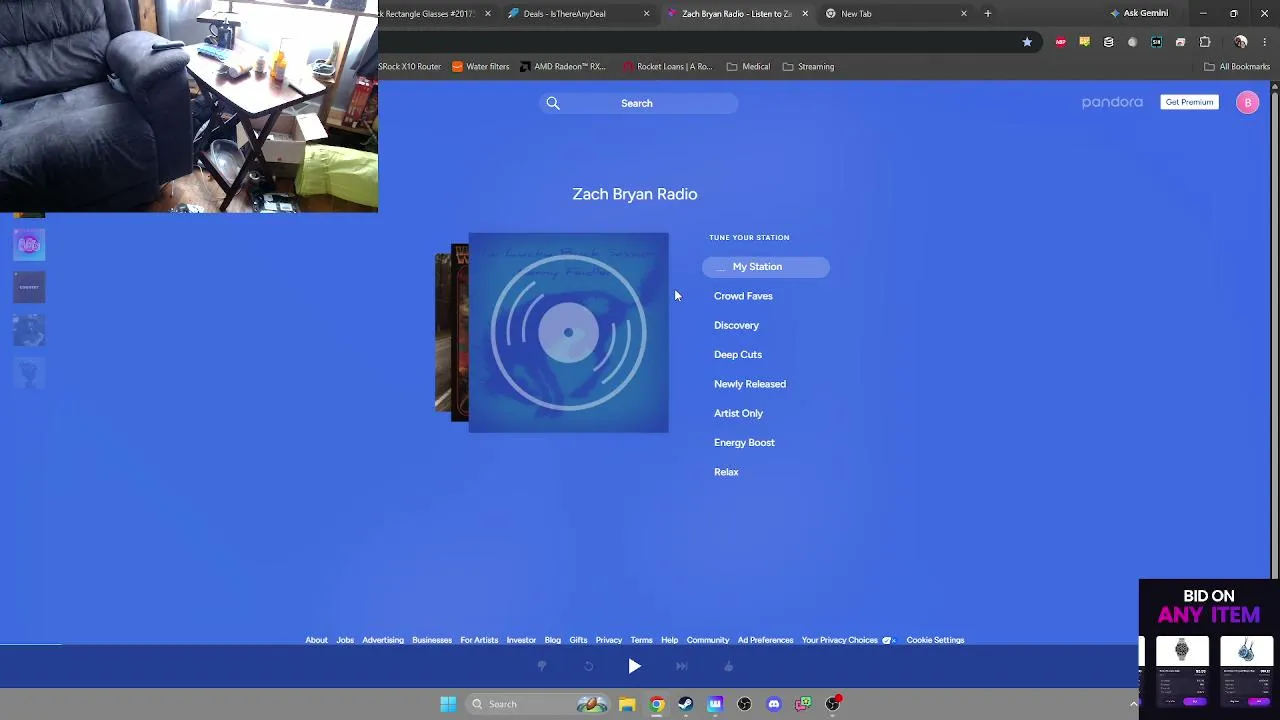Screen dimensions: 1280x720
Task: Open Your Privacy Choices link
Action: [x=847, y=640]
